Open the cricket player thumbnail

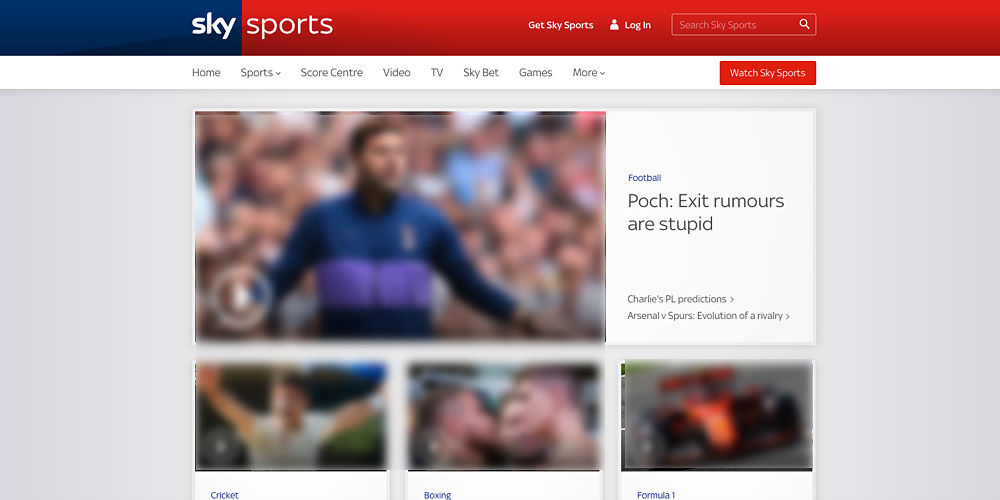pos(291,416)
